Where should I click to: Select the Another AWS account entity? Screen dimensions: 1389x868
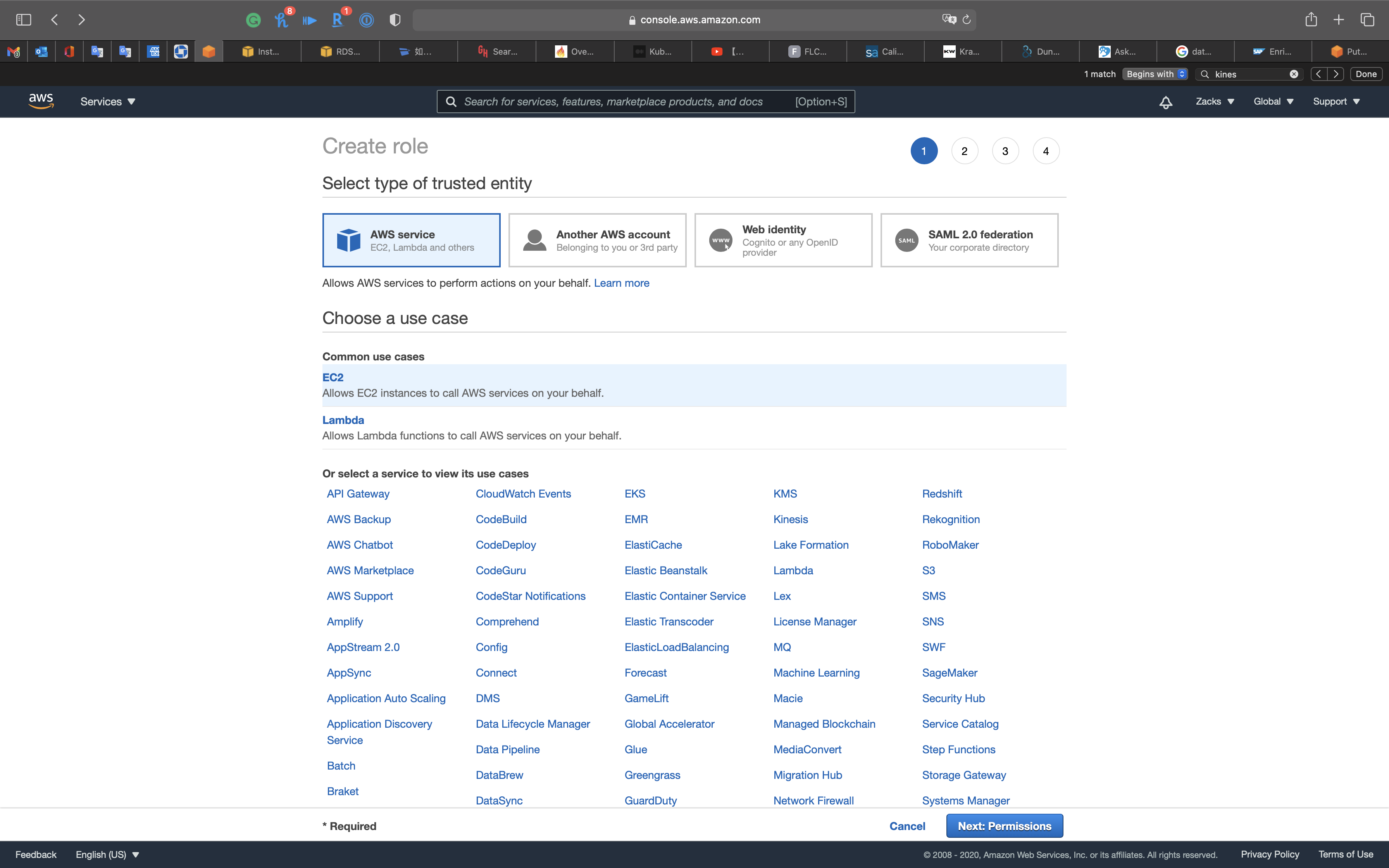(x=597, y=240)
